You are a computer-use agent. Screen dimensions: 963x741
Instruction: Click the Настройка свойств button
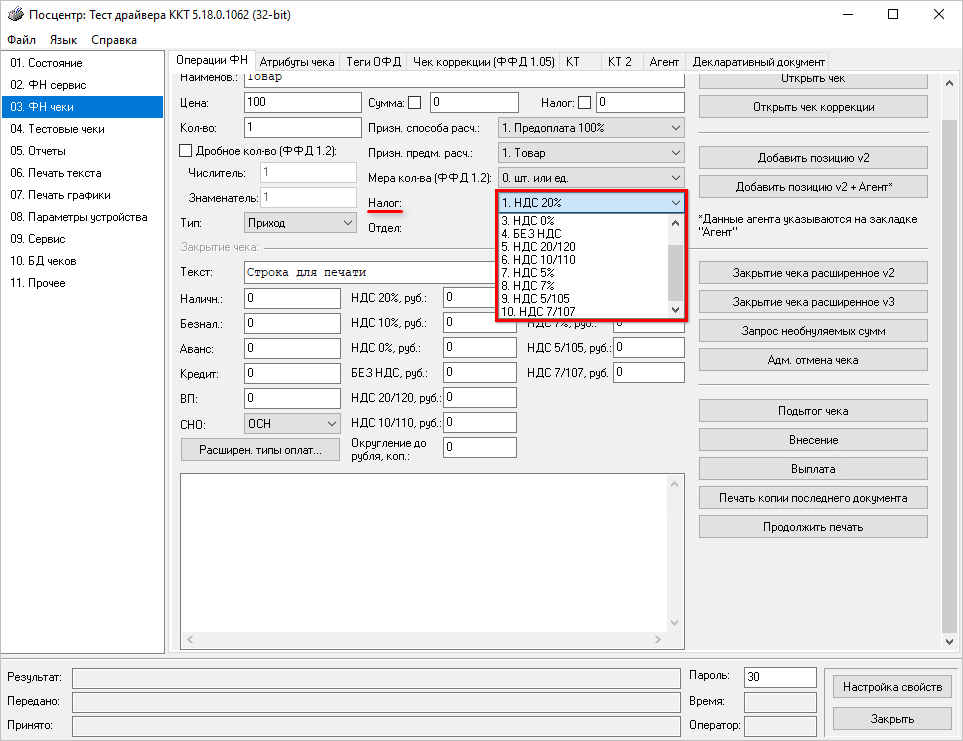click(x=892, y=687)
